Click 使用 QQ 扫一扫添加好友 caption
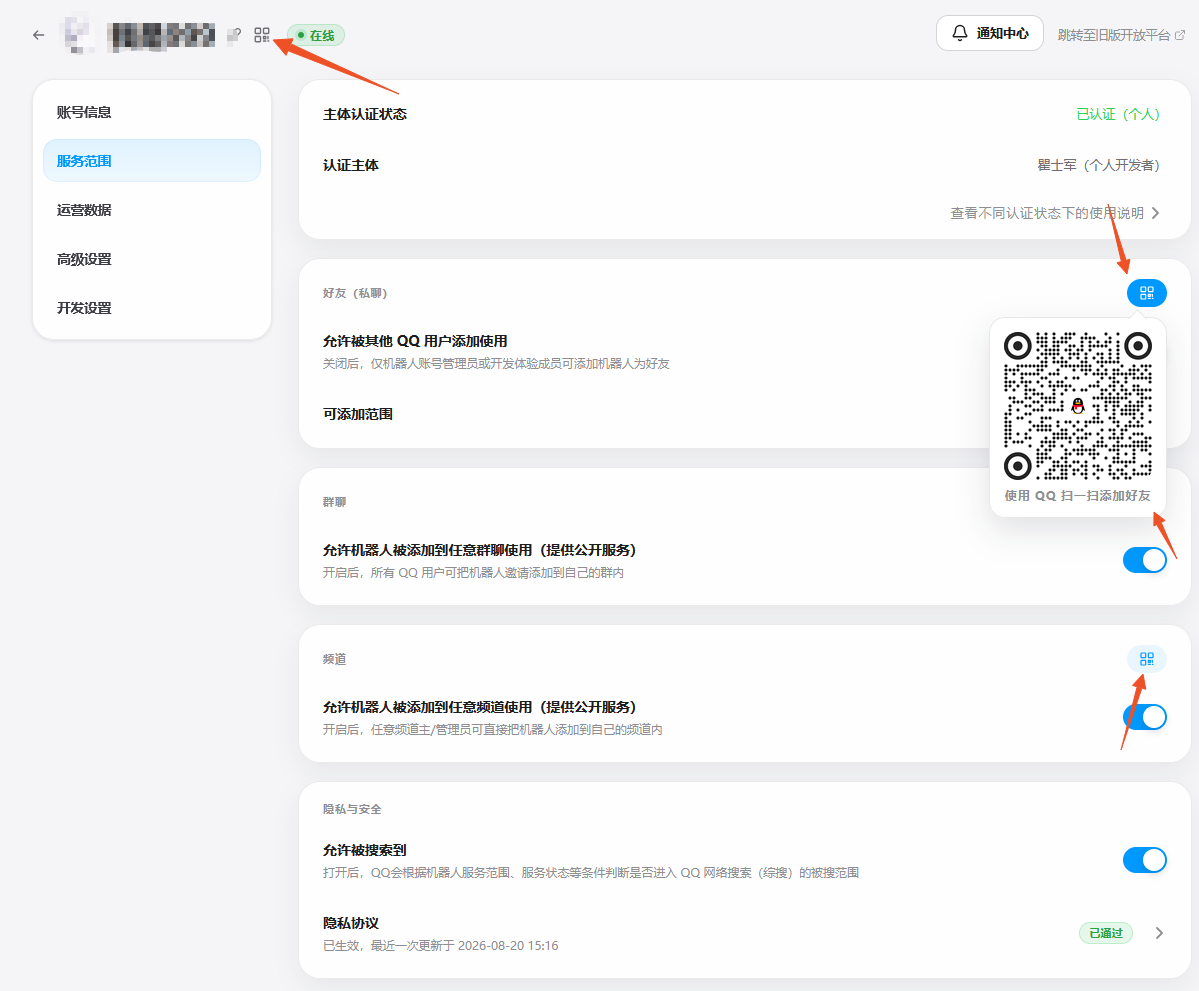Viewport: 1199px width, 991px height. (1077, 496)
